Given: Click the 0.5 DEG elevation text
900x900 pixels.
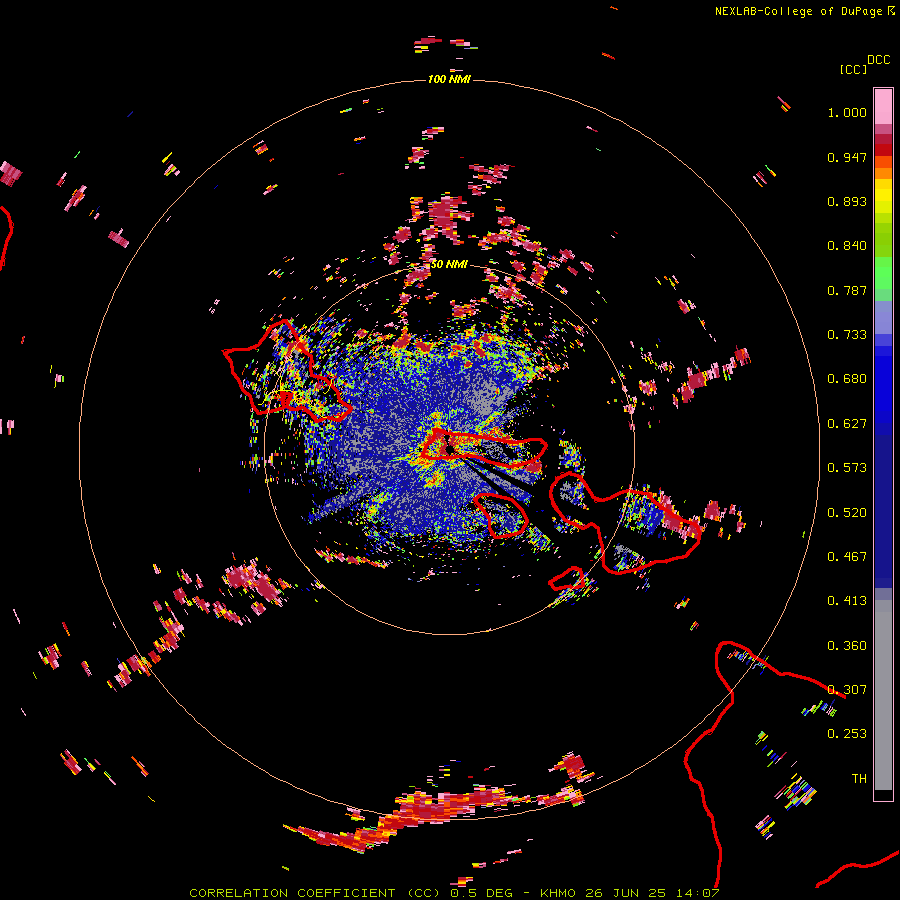Looking at the screenshot, I should tap(482, 893).
